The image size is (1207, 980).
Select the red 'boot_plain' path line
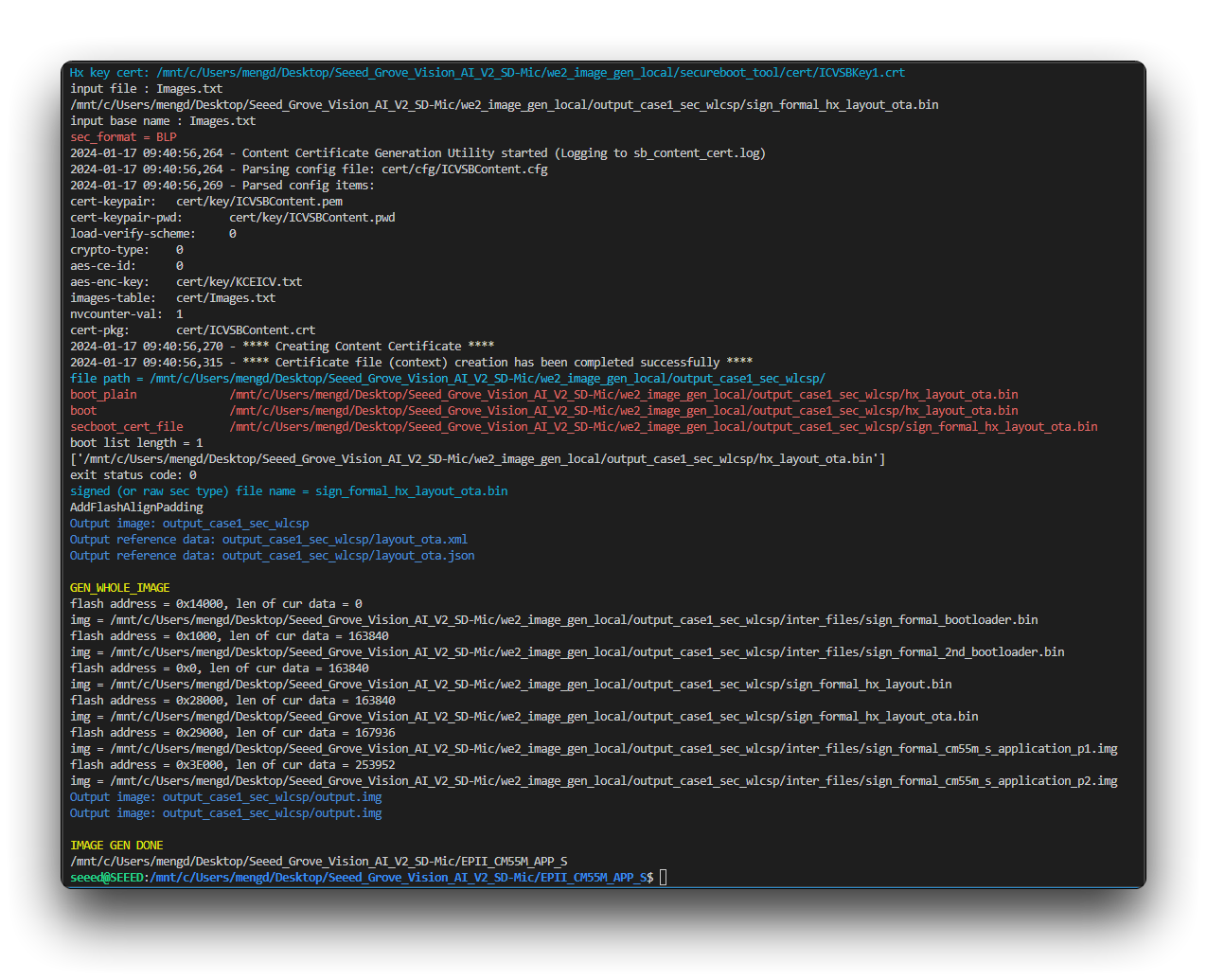[x=544, y=395]
